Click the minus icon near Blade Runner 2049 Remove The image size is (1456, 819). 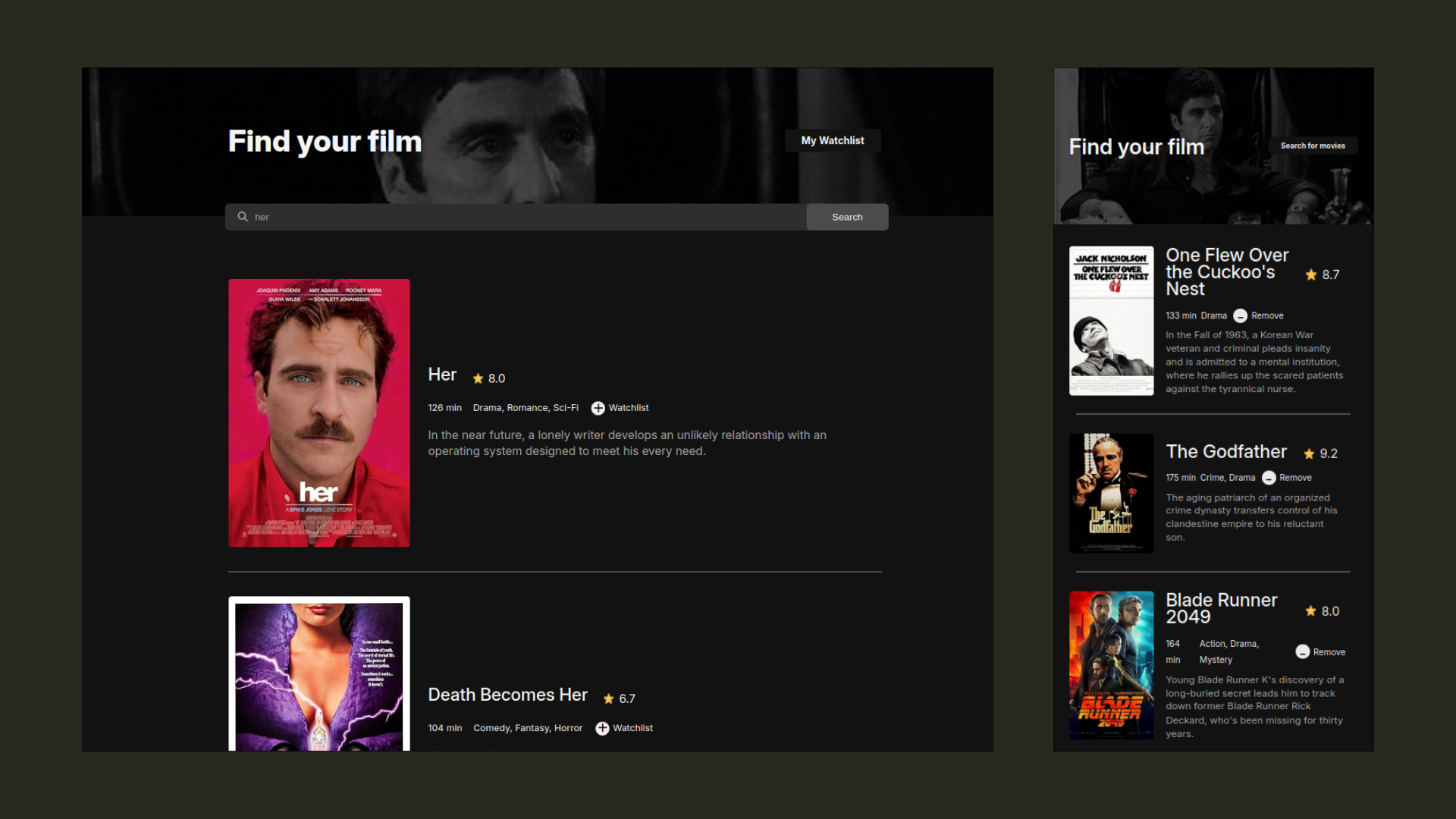coord(1301,652)
